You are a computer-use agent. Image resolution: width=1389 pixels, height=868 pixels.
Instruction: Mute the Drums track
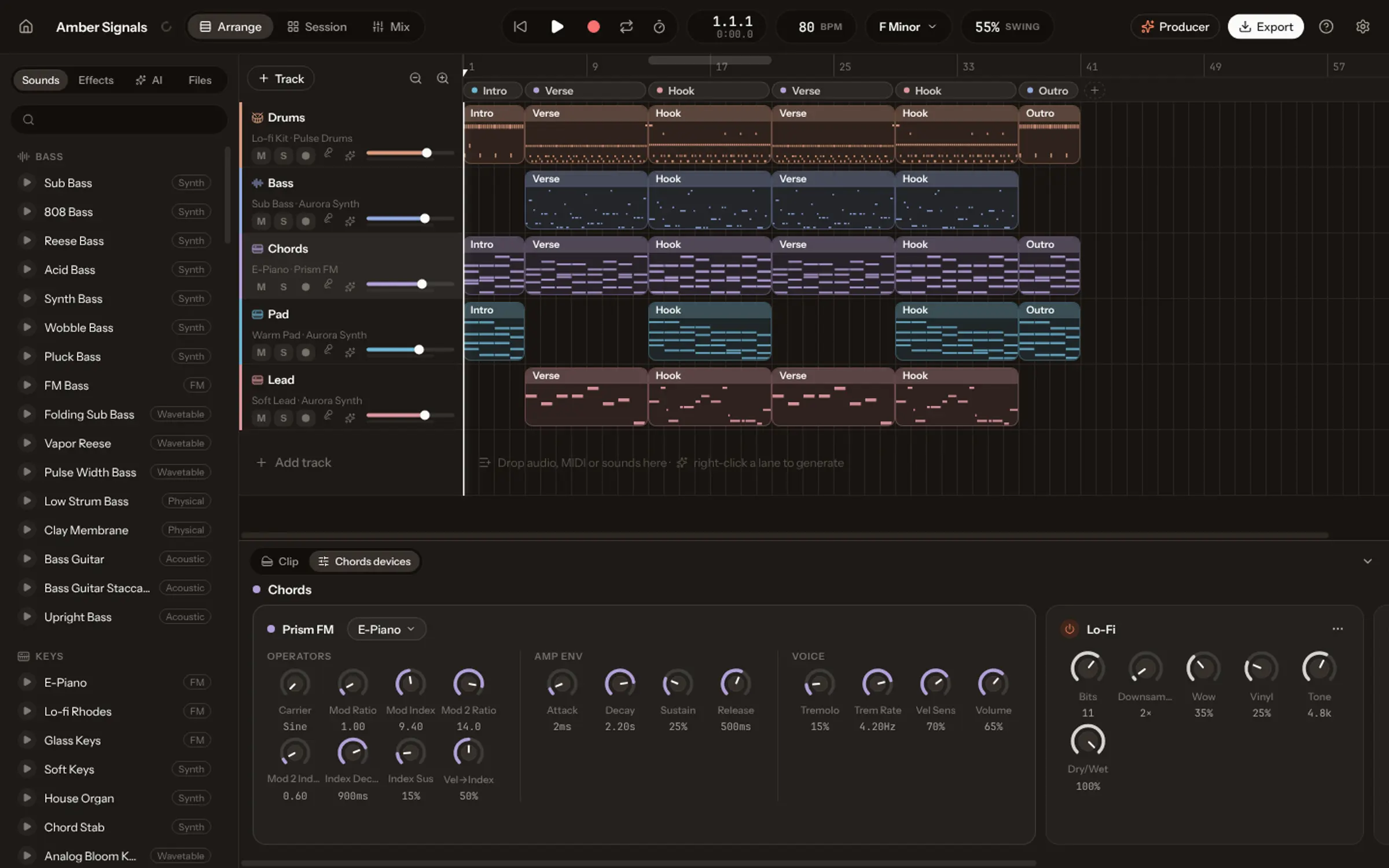pyautogui.click(x=261, y=155)
